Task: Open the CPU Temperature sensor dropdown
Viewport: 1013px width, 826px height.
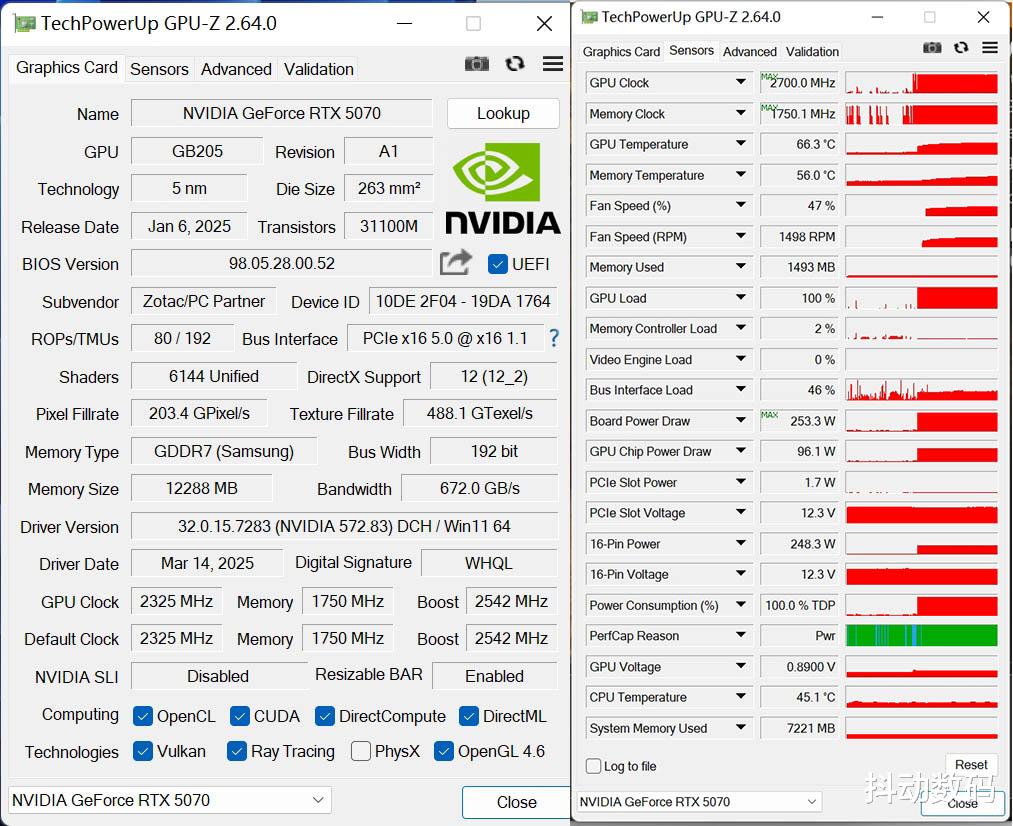Action: pos(740,696)
